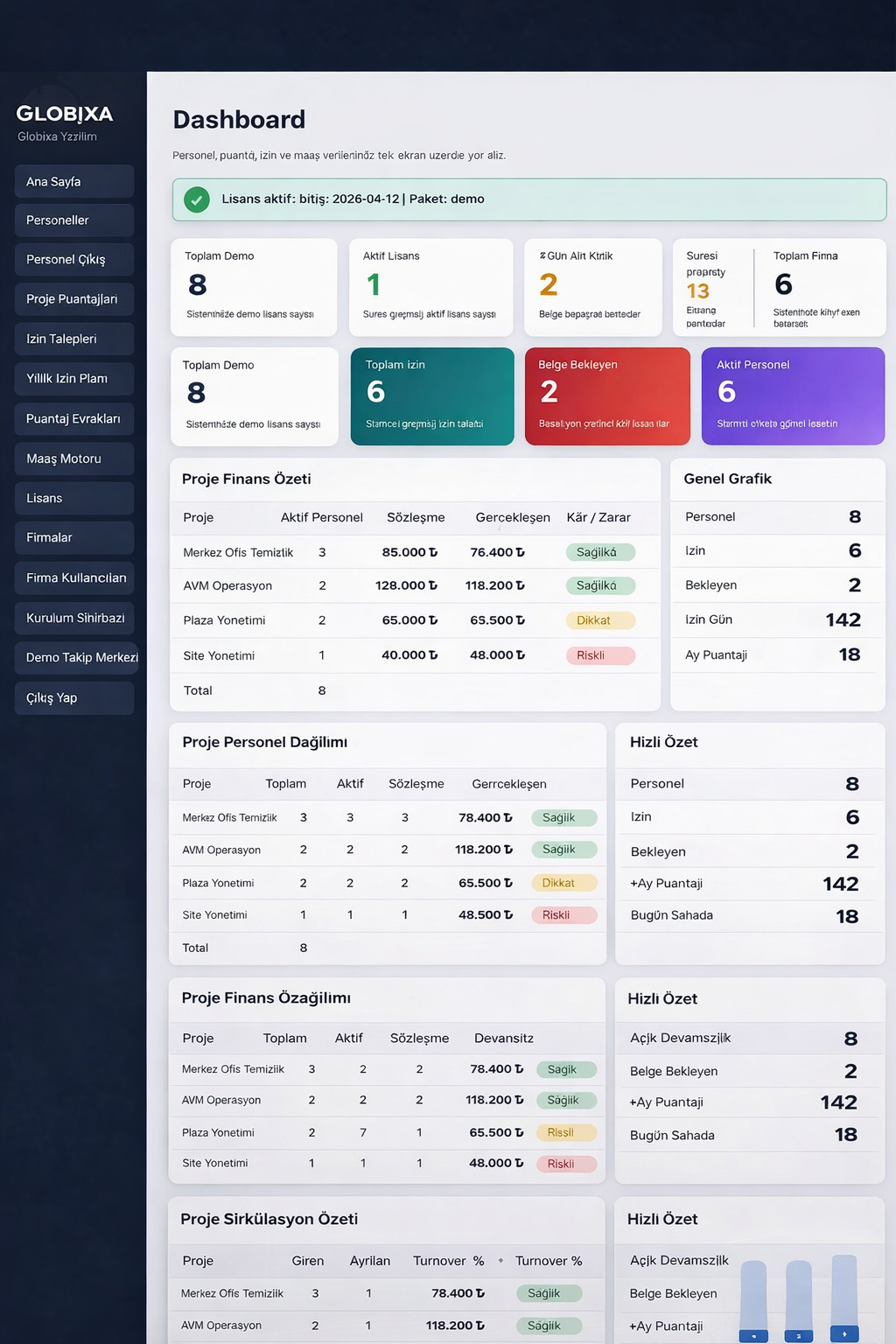Image resolution: width=896 pixels, height=1344 pixels.
Task: Click the Dikkat badge in Proje Finans Özeti
Action: point(599,620)
